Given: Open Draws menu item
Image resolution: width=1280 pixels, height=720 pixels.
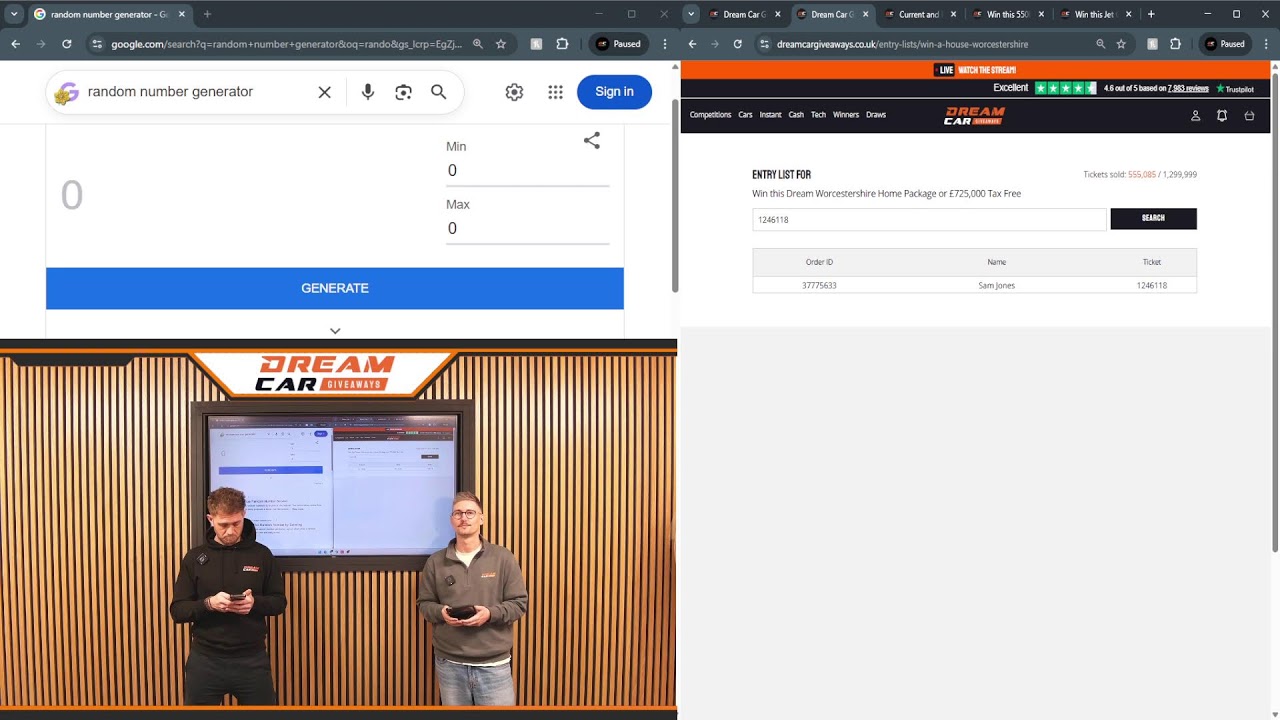Looking at the screenshot, I should click(876, 115).
